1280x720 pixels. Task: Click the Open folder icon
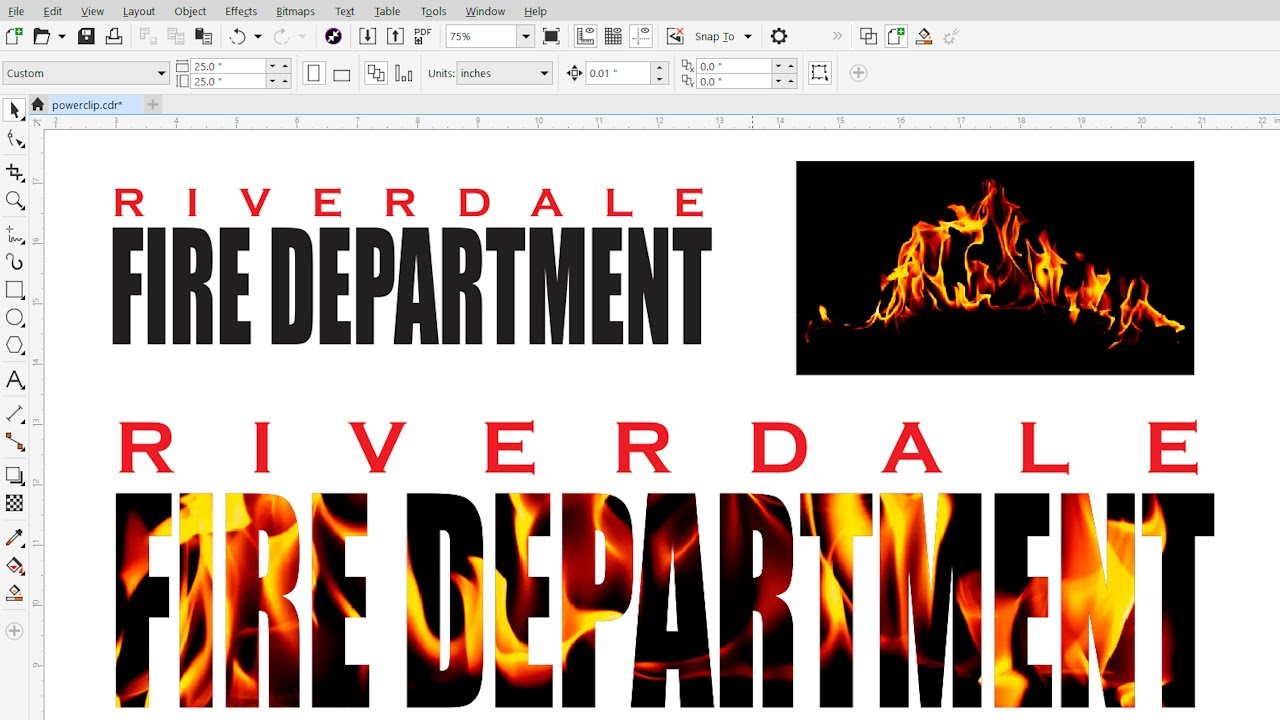coord(41,36)
